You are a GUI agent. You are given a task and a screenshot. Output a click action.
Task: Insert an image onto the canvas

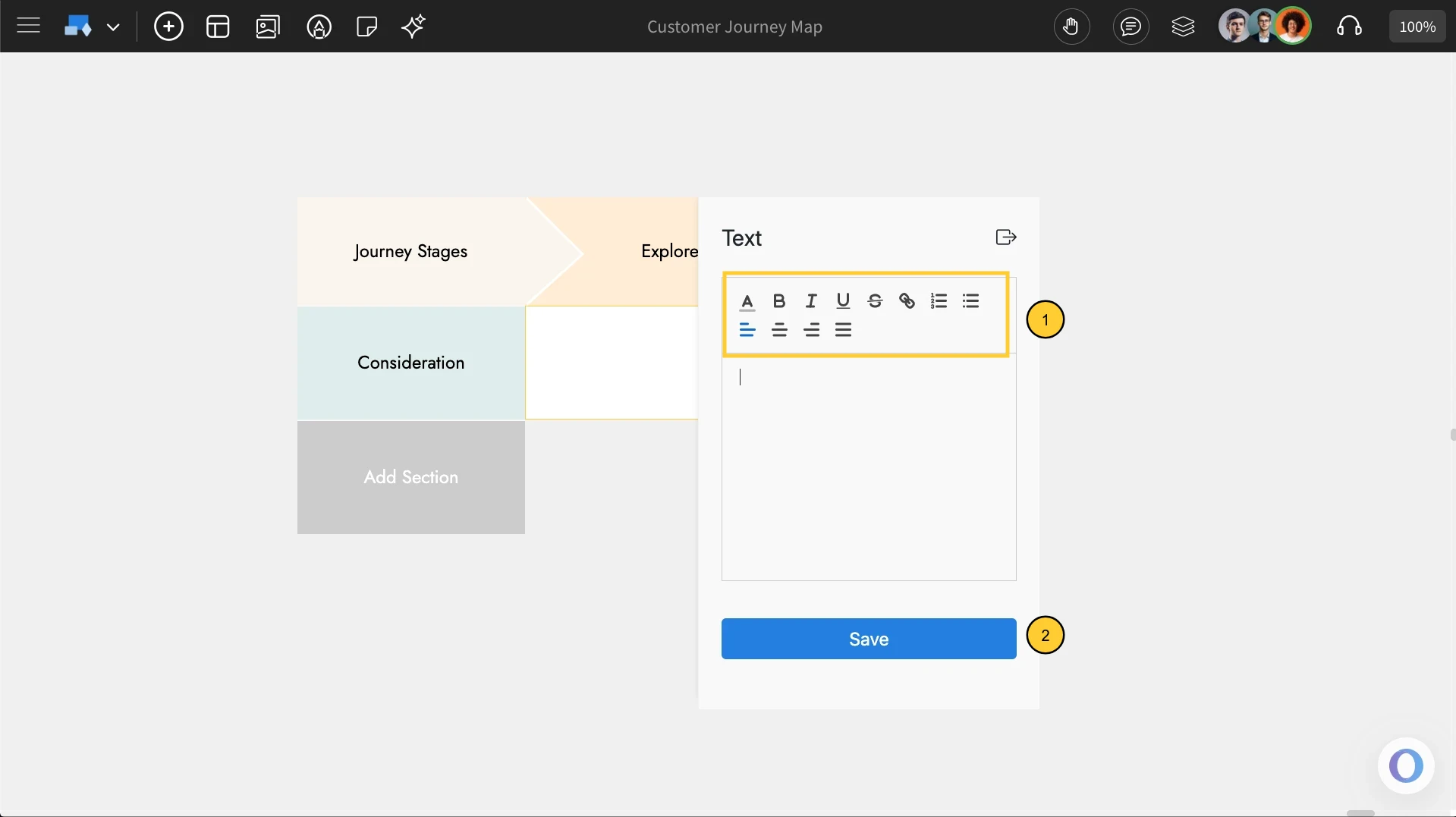point(268,26)
